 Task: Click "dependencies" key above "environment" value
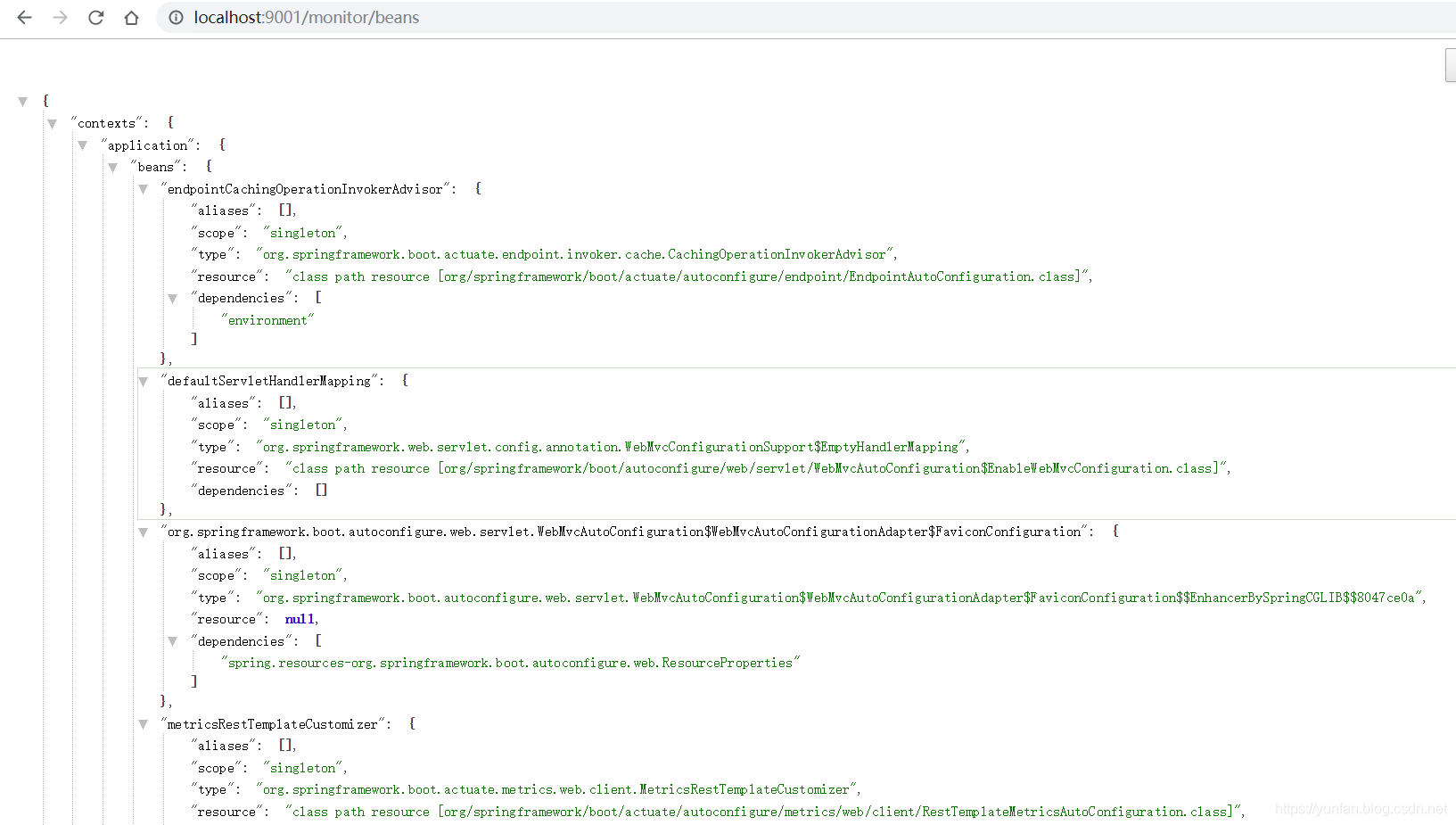(x=241, y=298)
